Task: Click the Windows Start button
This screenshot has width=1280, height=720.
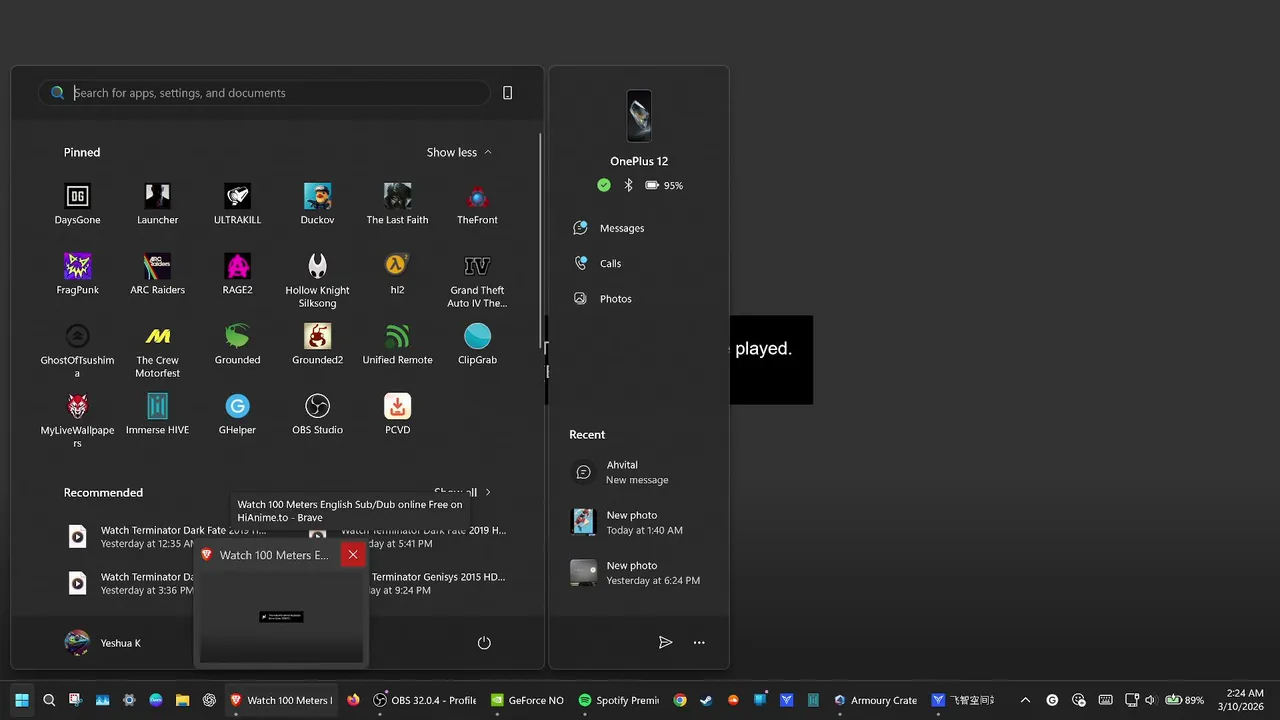Action: (x=22, y=700)
